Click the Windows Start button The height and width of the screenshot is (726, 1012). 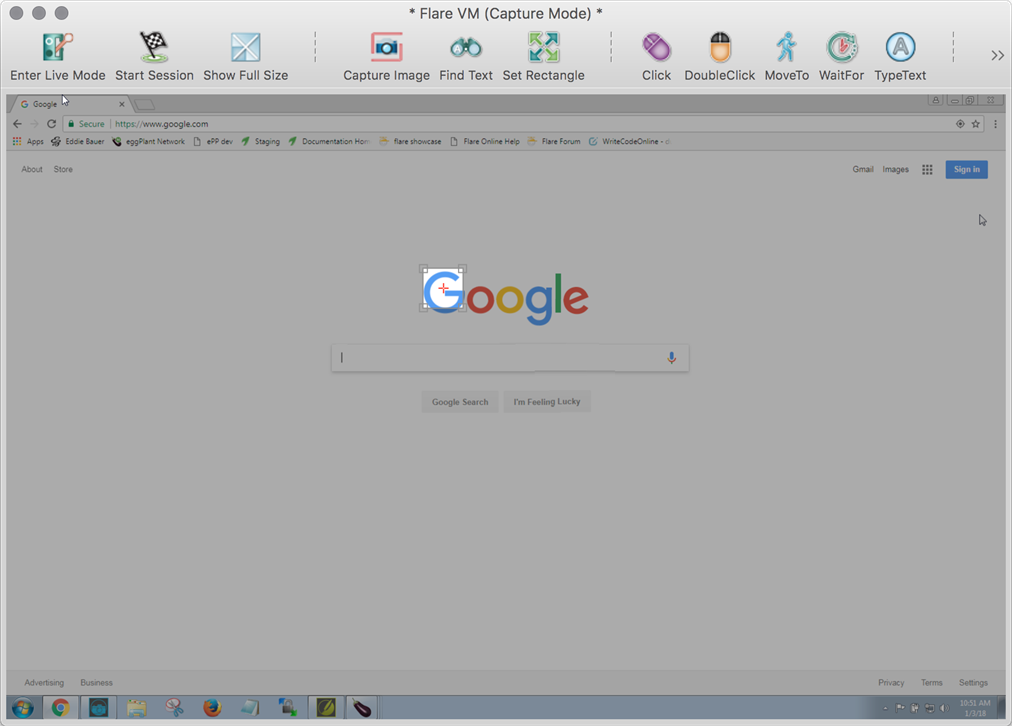23,708
